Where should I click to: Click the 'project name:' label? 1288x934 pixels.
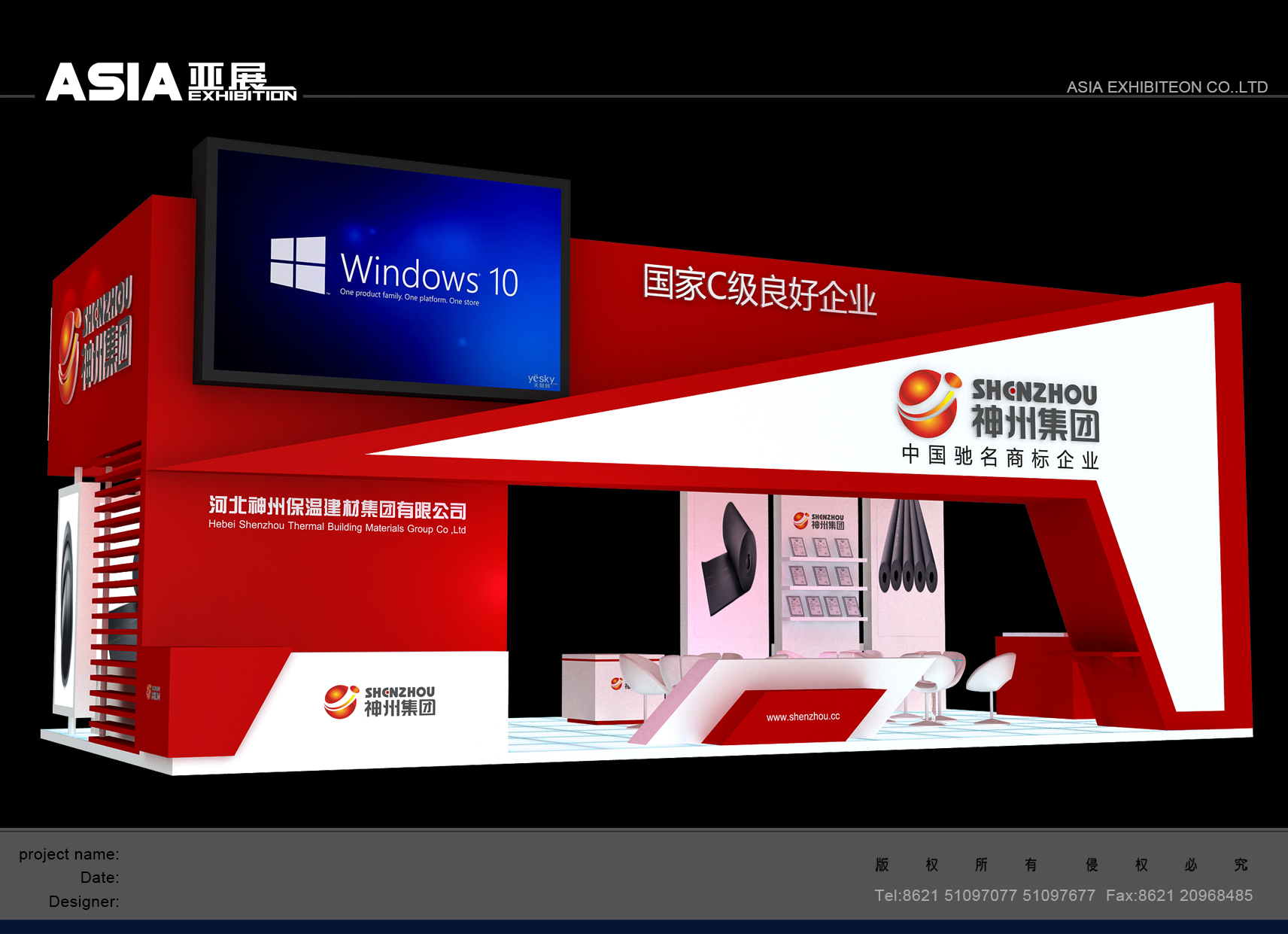point(69,854)
